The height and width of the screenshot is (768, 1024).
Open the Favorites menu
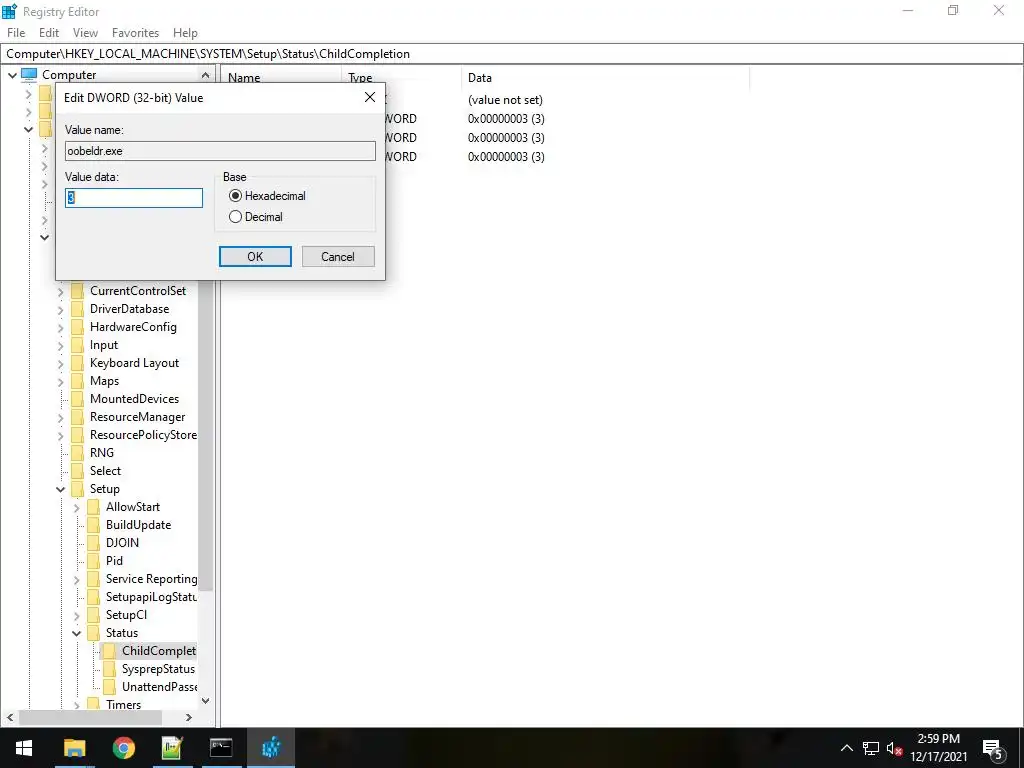pos(135,33)
